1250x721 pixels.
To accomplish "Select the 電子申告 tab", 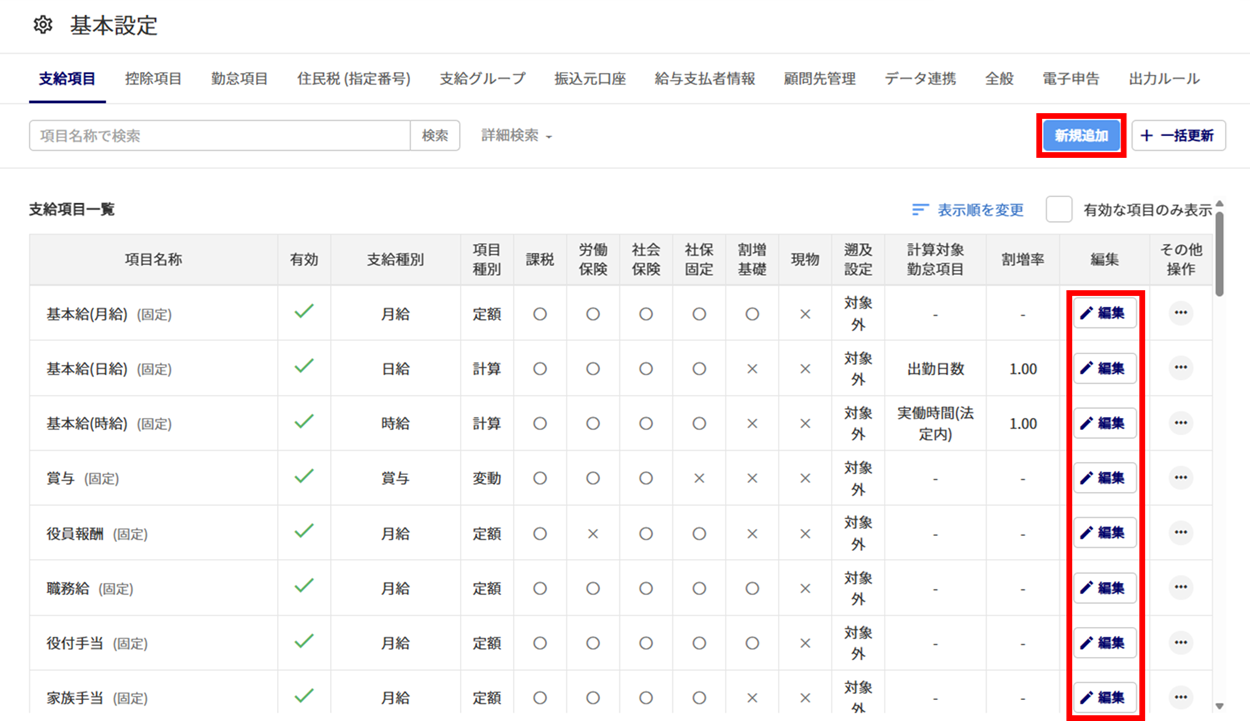I will point(1070,79).
